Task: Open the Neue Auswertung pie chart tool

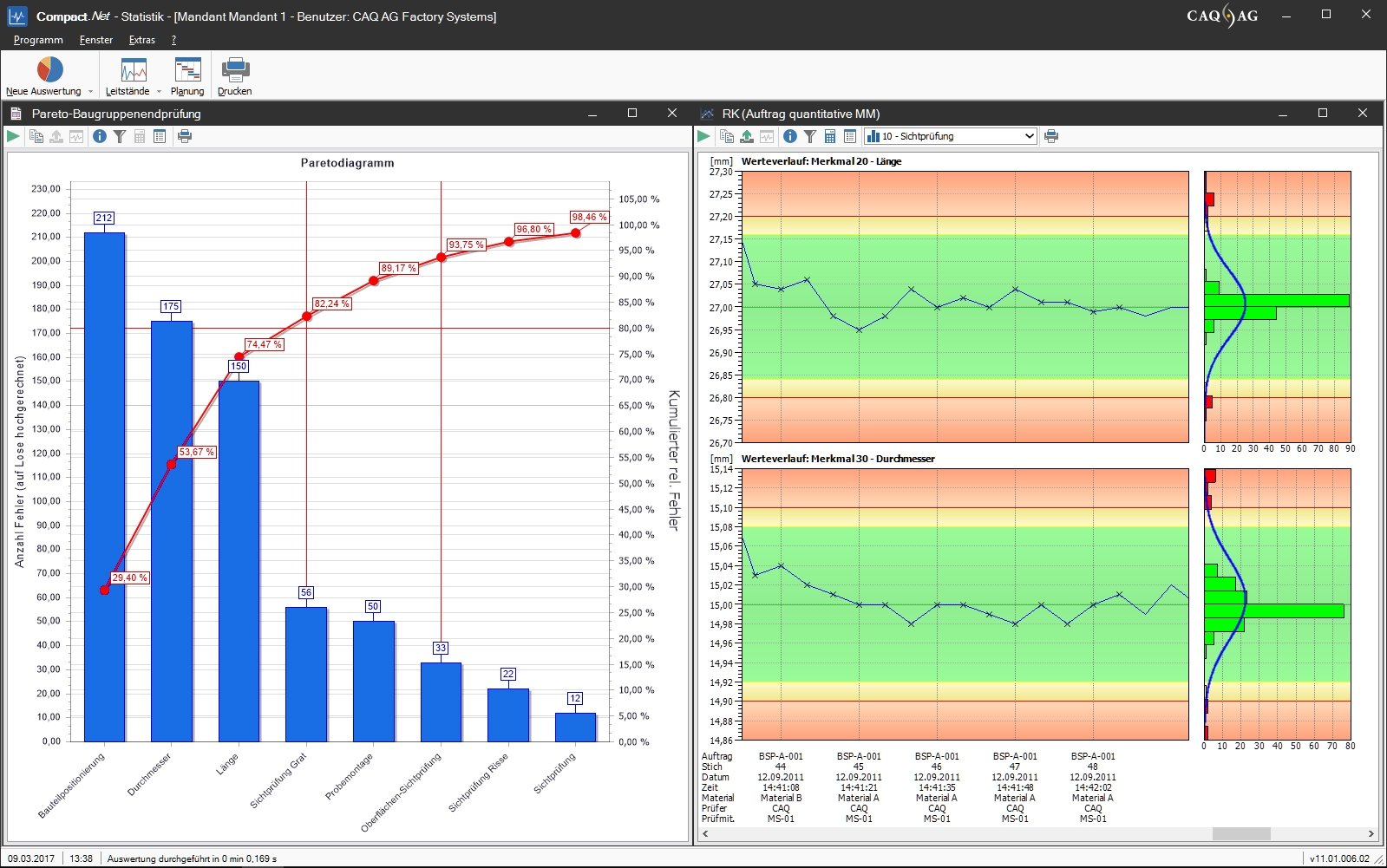Action: pos(49,69)
